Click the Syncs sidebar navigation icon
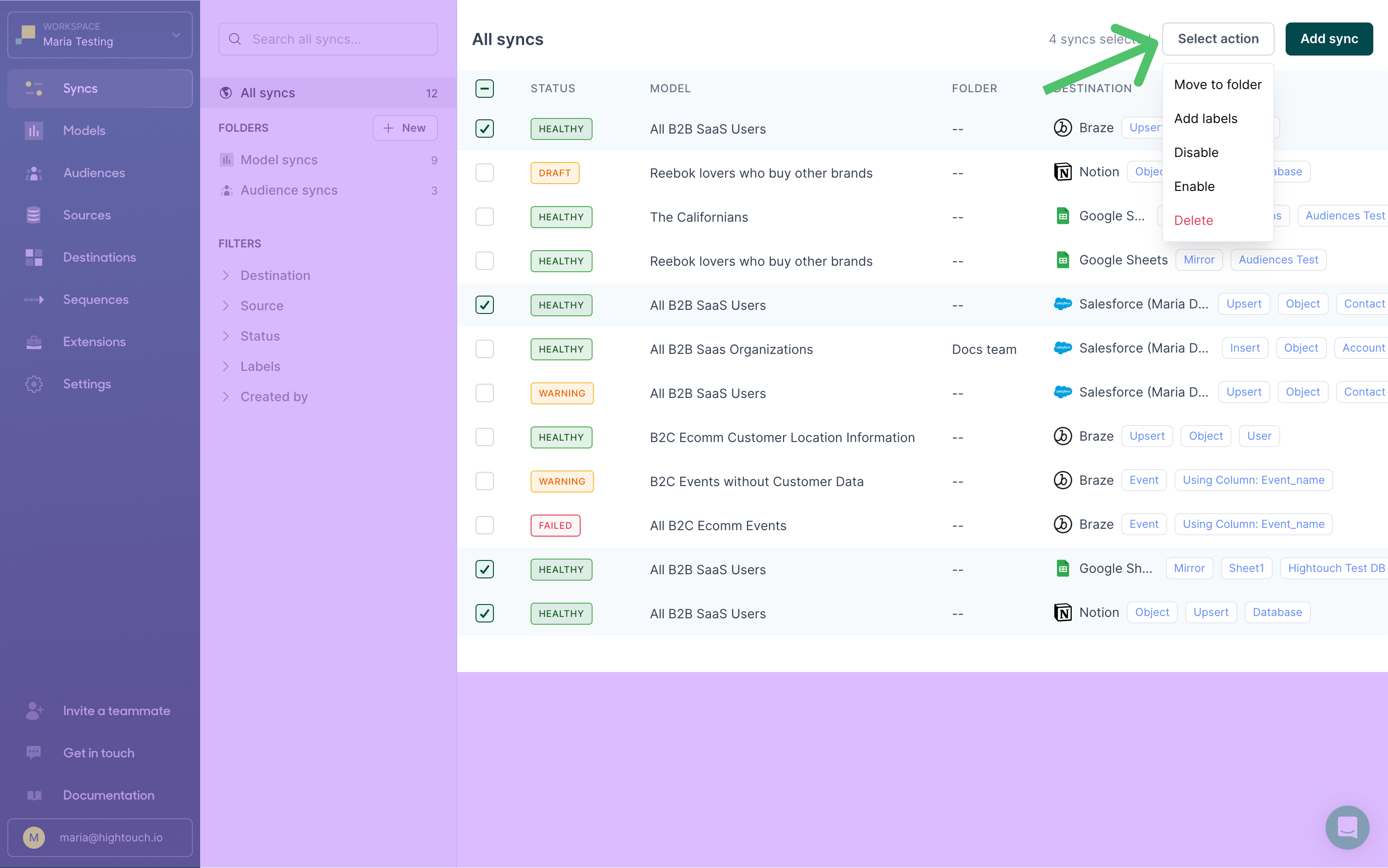This screenshot has height=868, width=1388. point(33,88)
